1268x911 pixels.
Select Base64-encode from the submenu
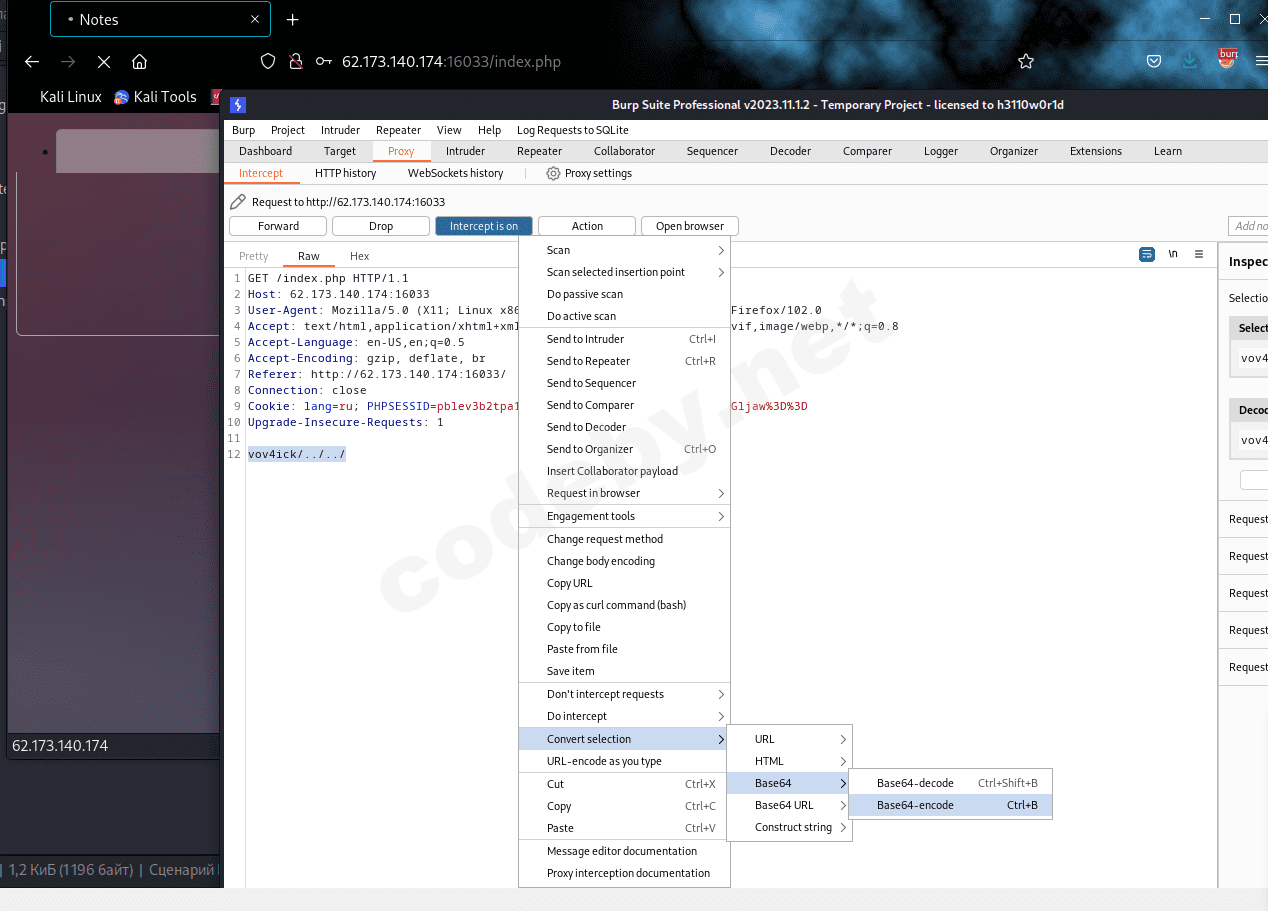coord(915,805)
